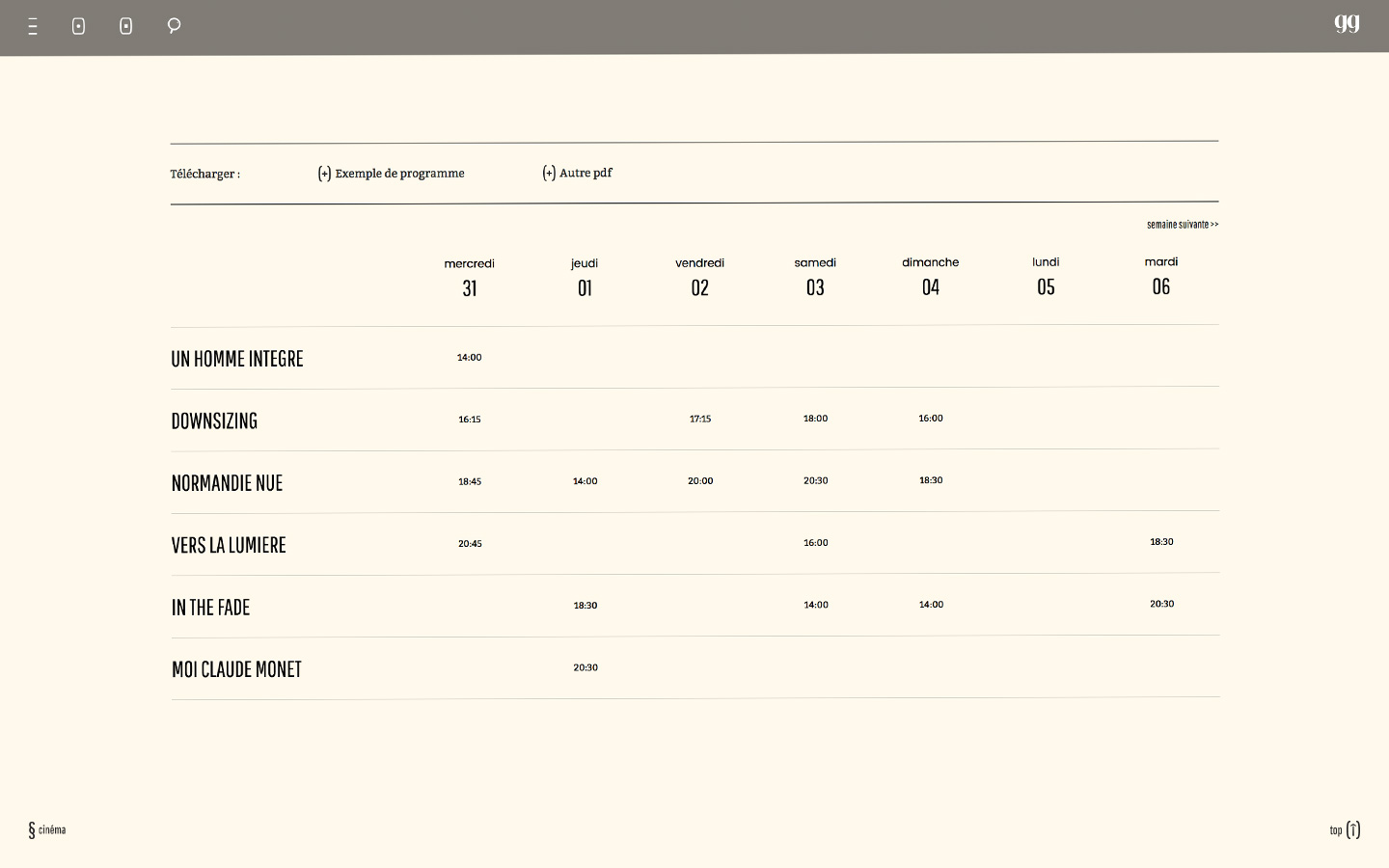
Task: Click the rounded rectangle icon with a square dot
Action: pyautogui.click(x=125, y=26)
